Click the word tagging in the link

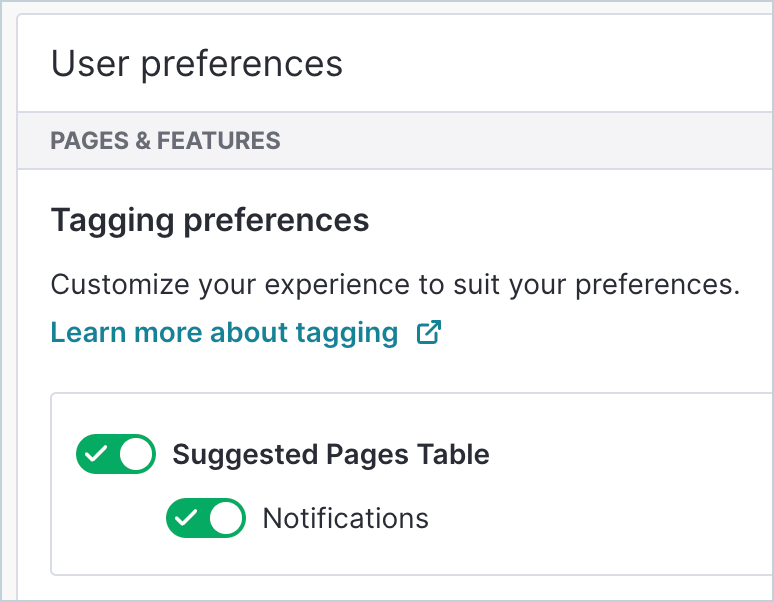tap(348, 332)
